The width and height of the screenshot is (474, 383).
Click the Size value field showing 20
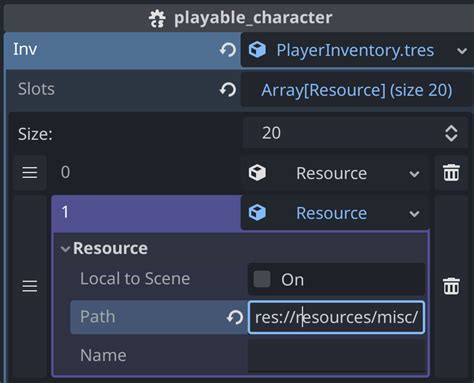(x=356, y=133)
